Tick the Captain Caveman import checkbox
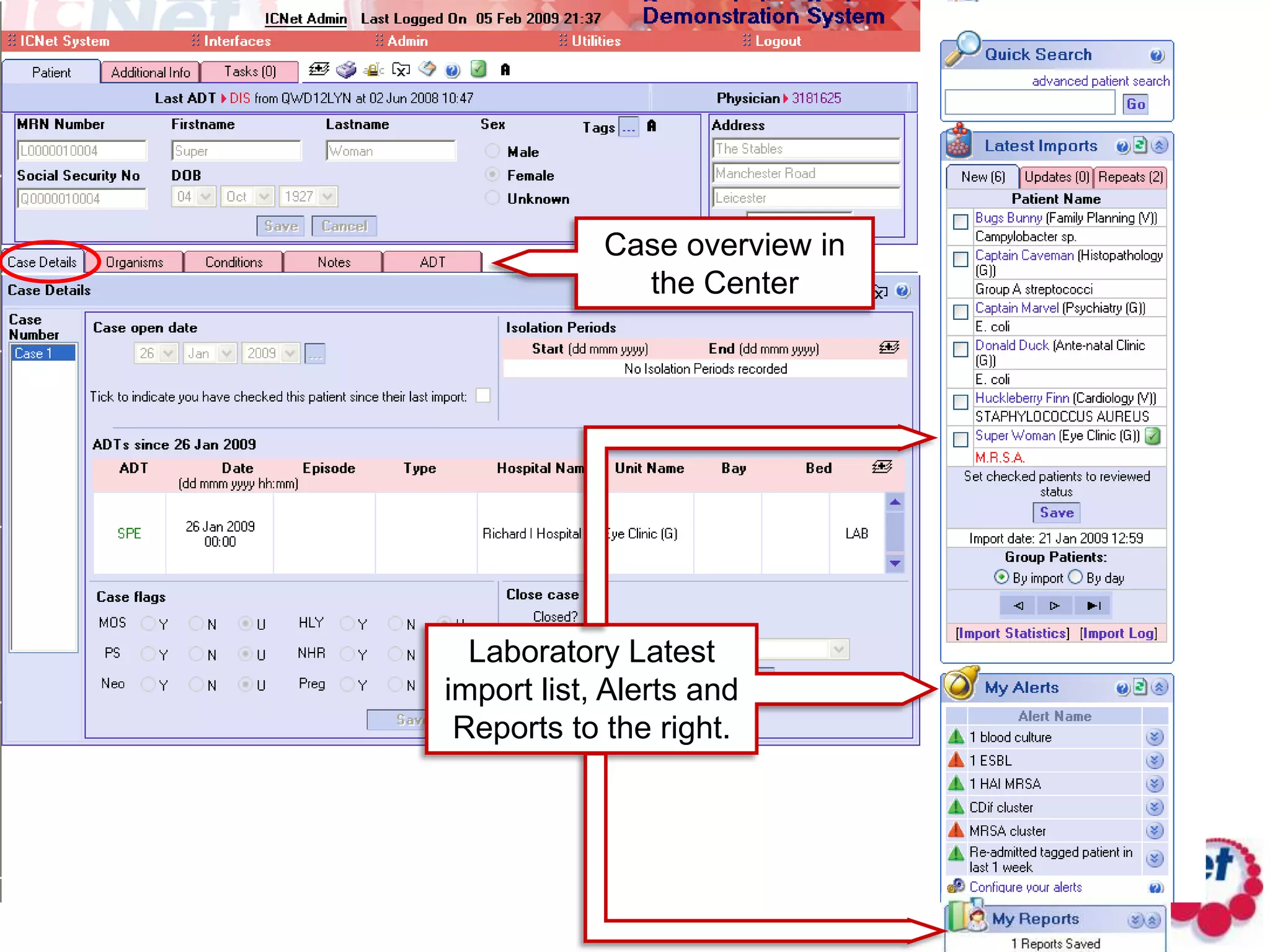The width and height of the screenshot is (1270, 952). click(961, 259)
